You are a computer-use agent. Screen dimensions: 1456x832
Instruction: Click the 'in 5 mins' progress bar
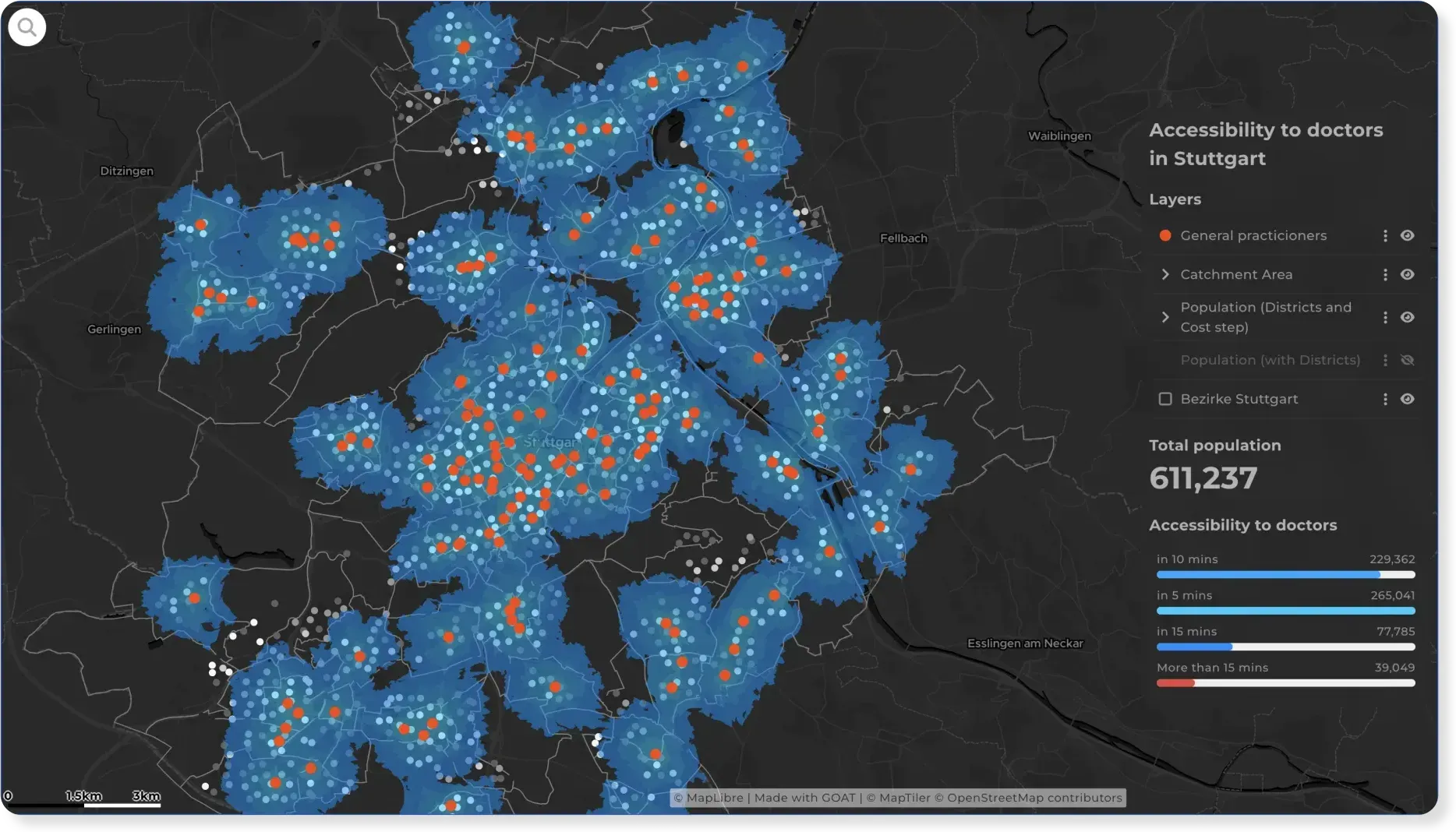point(1285,611)
